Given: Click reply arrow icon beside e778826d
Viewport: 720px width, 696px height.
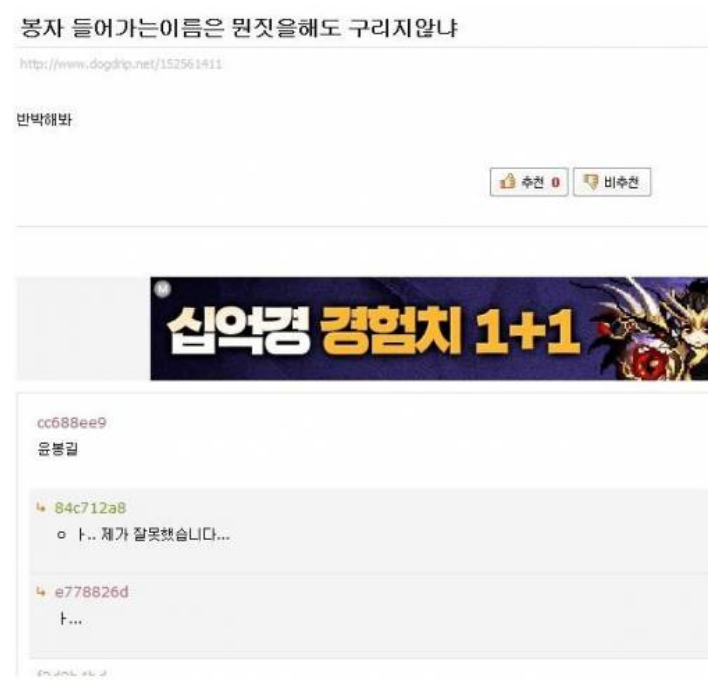Looking at the screenshot, I should click(41, 591).
